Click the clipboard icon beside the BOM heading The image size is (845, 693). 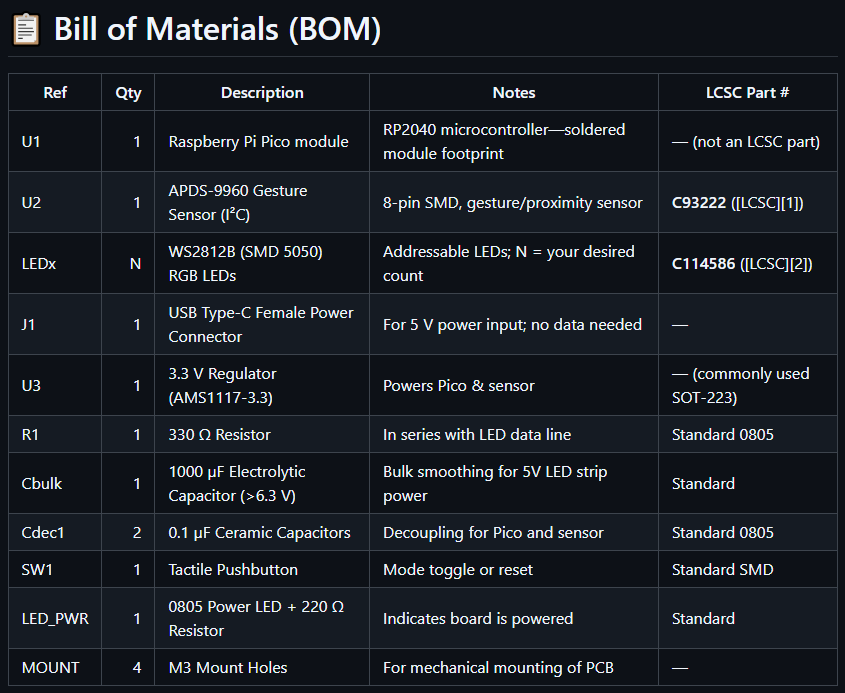coord(25,28)
